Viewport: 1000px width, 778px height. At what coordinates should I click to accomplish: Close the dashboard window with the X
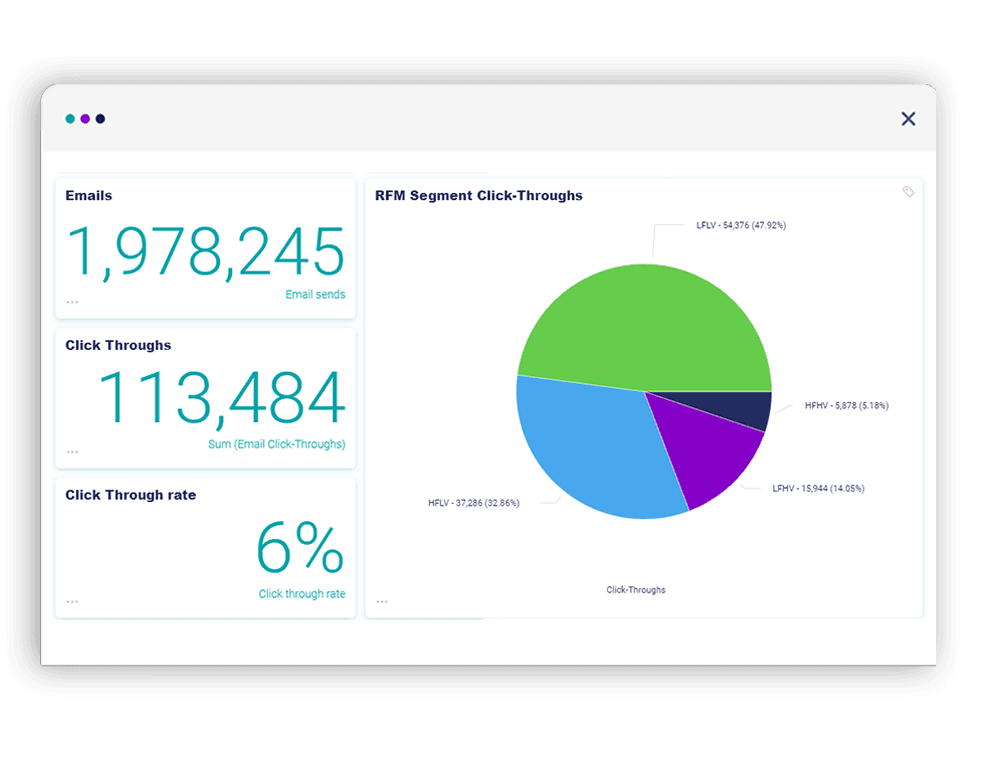tap(908, 119)
